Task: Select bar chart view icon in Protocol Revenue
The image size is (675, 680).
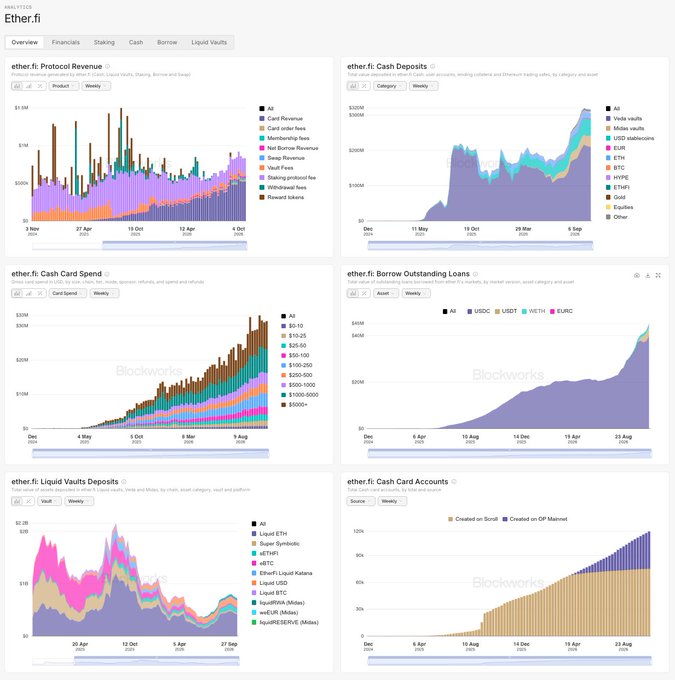Action: pos(17,86)
